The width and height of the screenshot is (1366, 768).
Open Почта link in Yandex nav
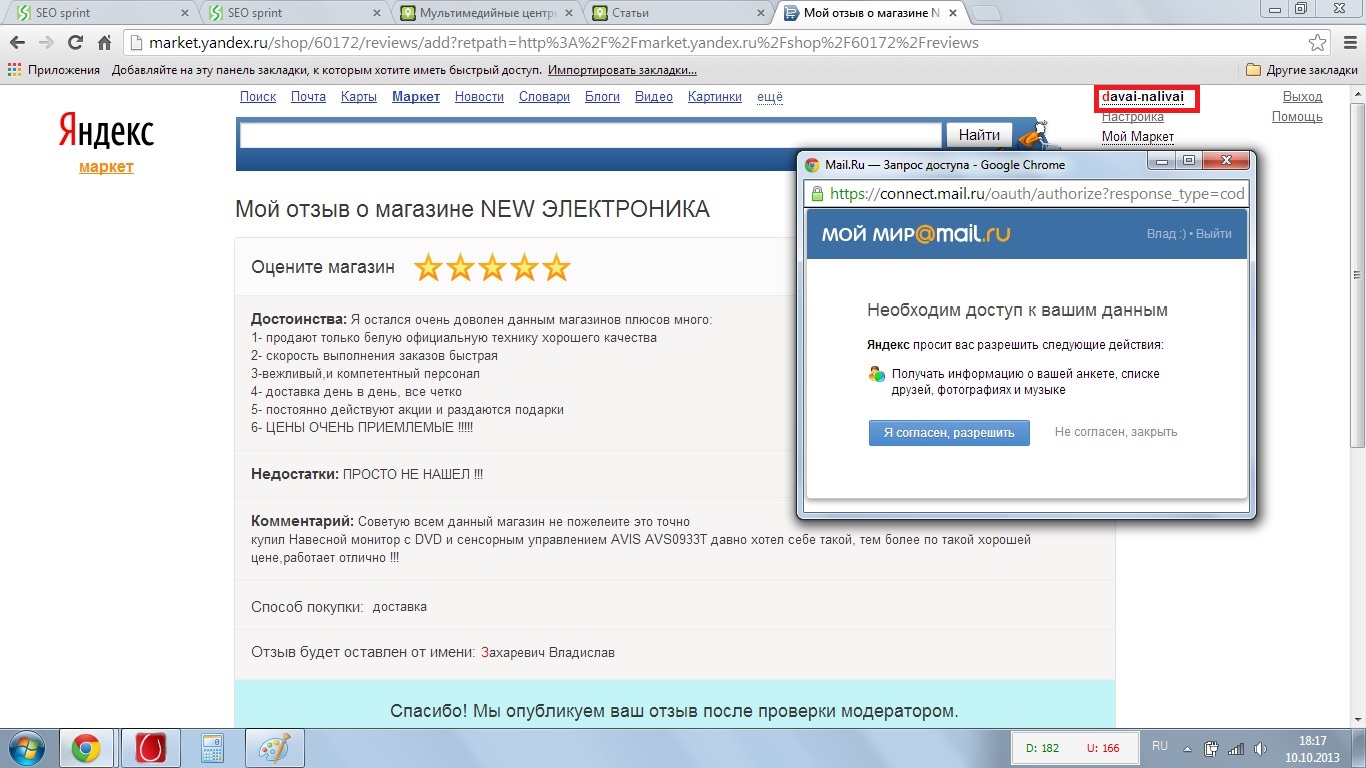(308, 97)
